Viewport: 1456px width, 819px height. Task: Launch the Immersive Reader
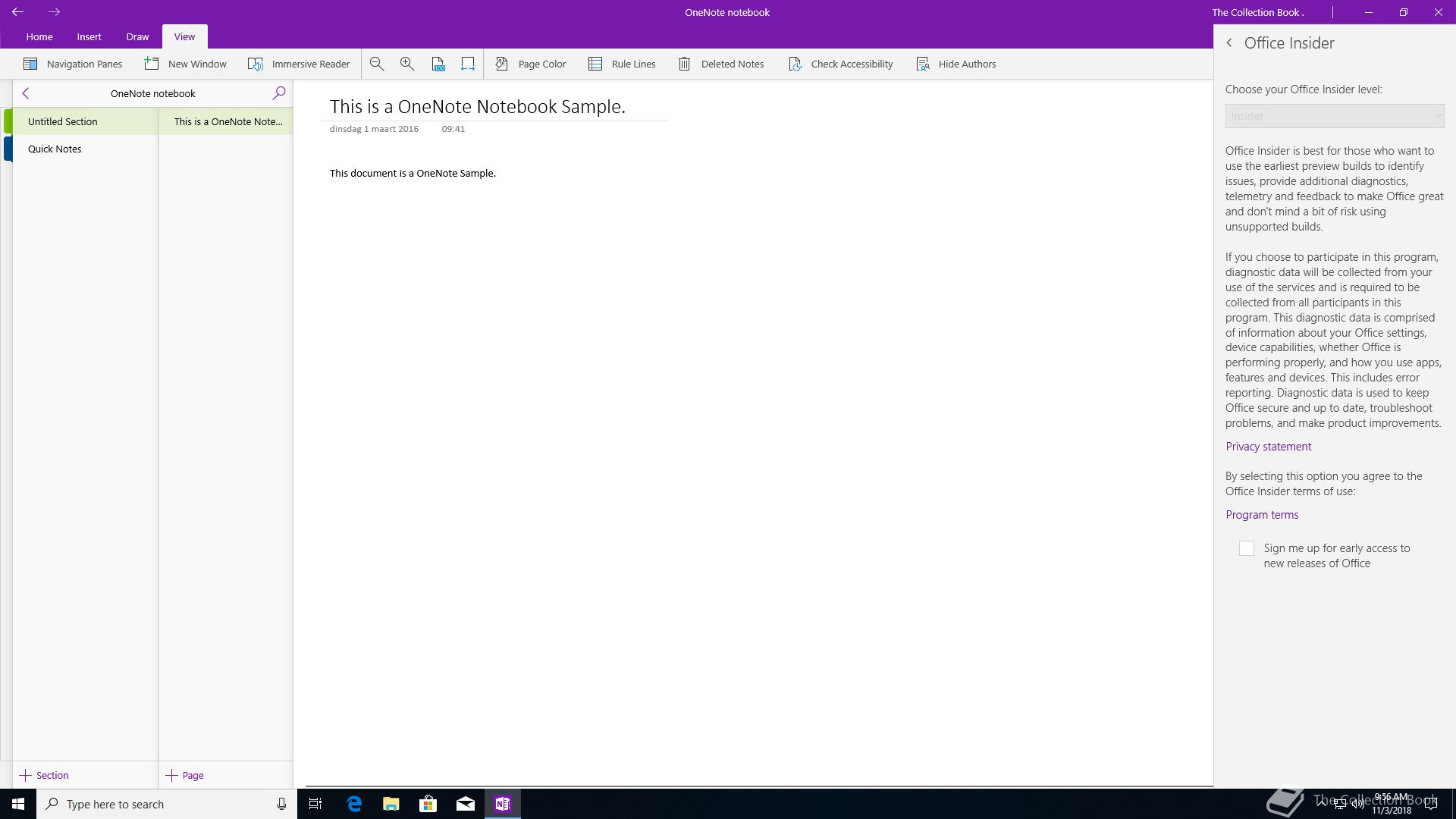(299, 64)
